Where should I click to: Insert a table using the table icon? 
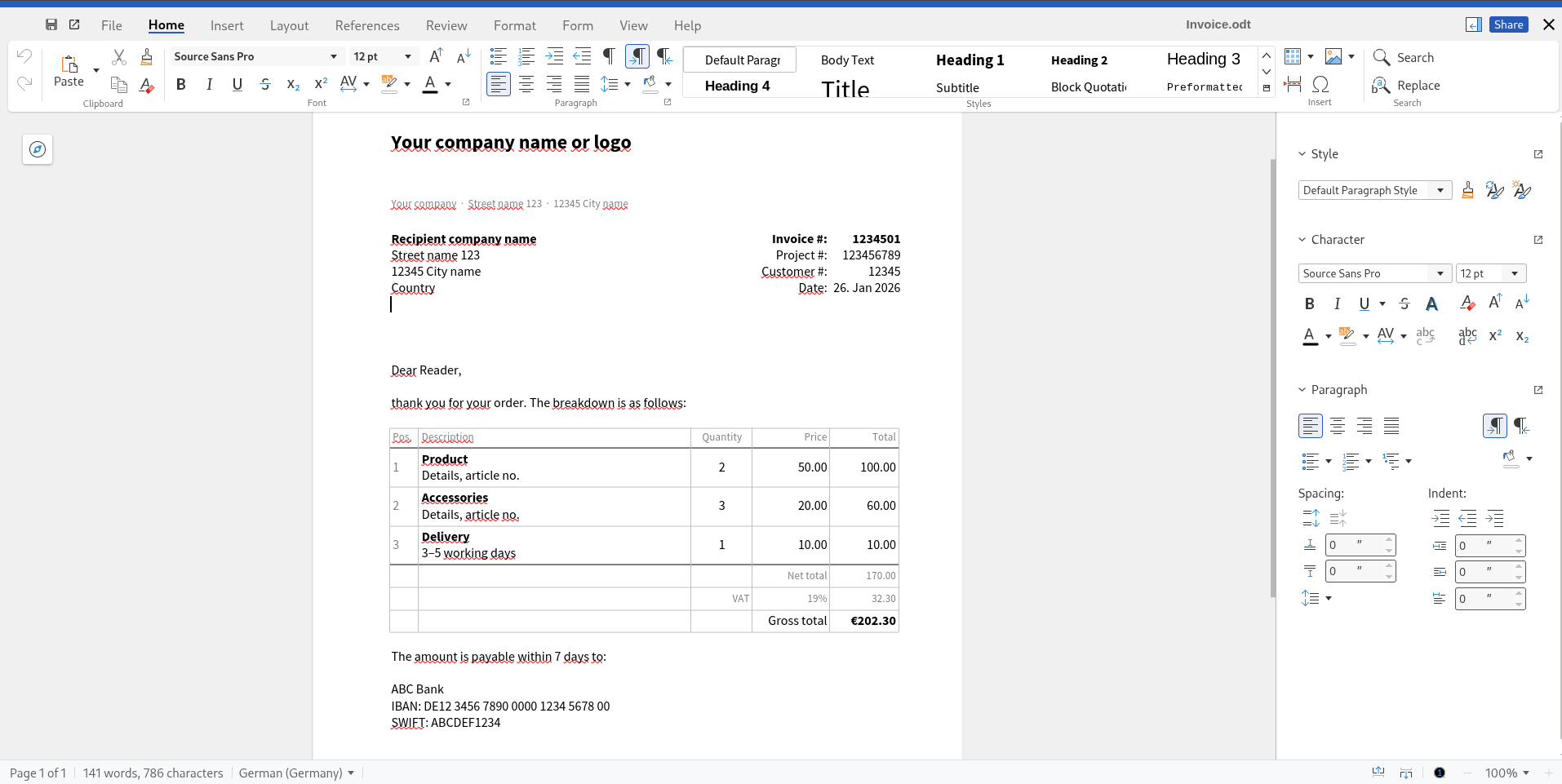pyautogui.click(x=1293, y=56)
